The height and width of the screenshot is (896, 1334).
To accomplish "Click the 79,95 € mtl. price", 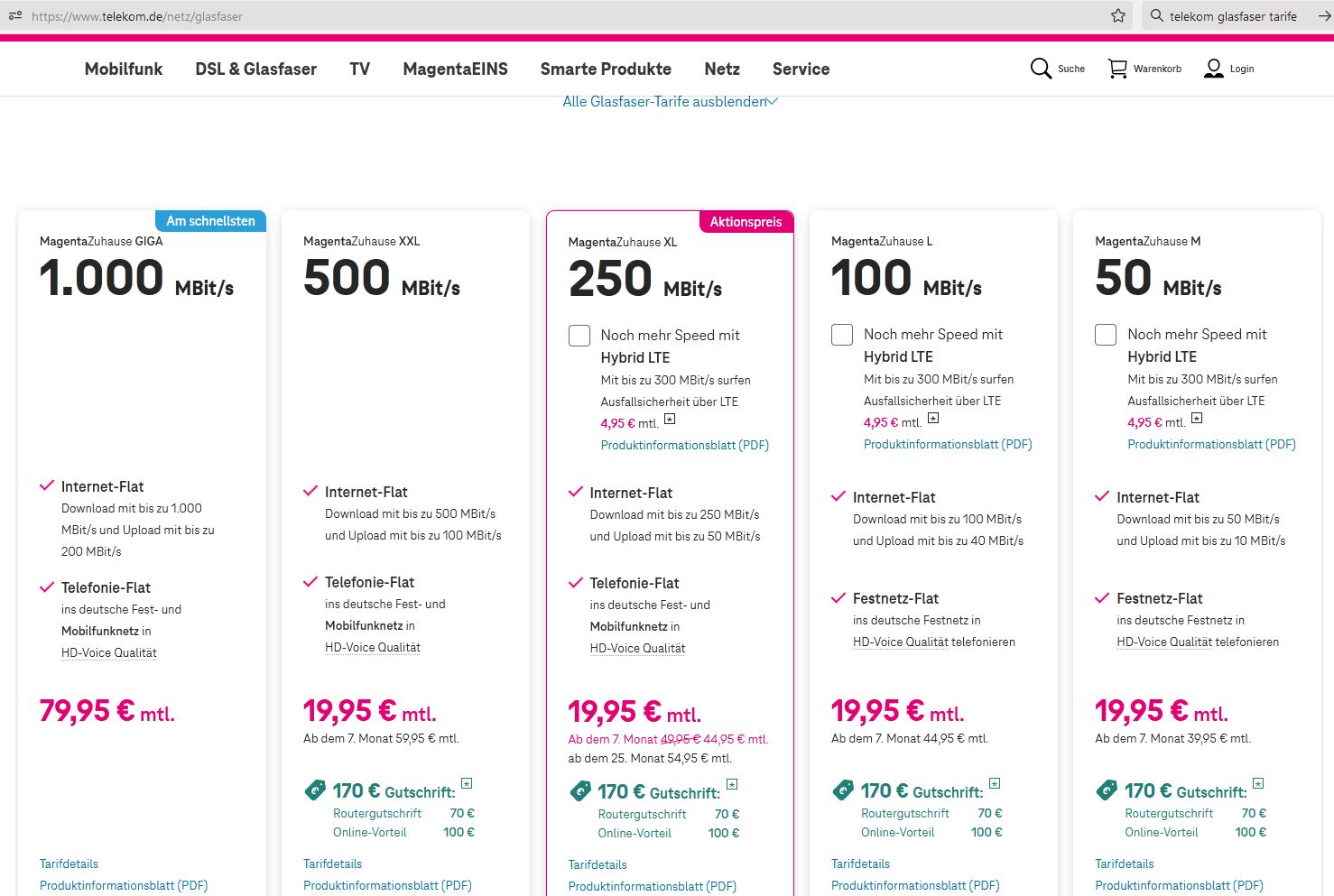I will (107, 711).
